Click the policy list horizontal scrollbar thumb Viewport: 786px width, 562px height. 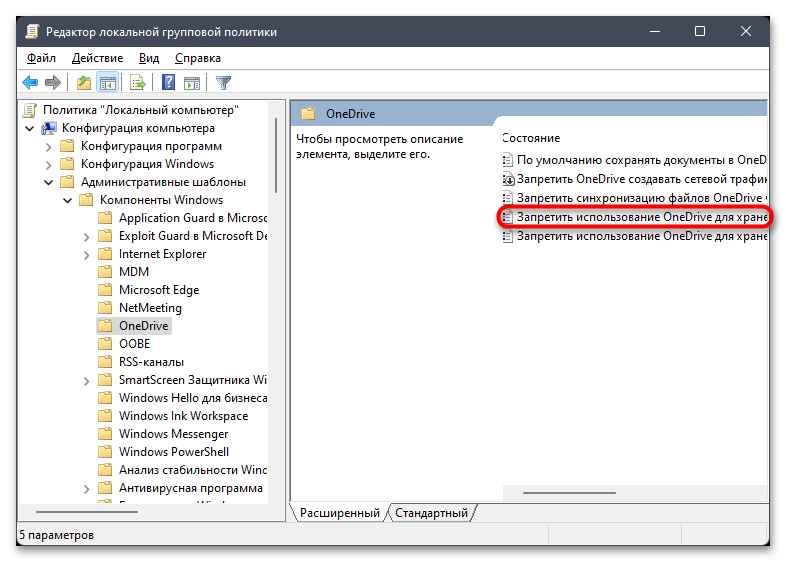[x=569, y=493]
